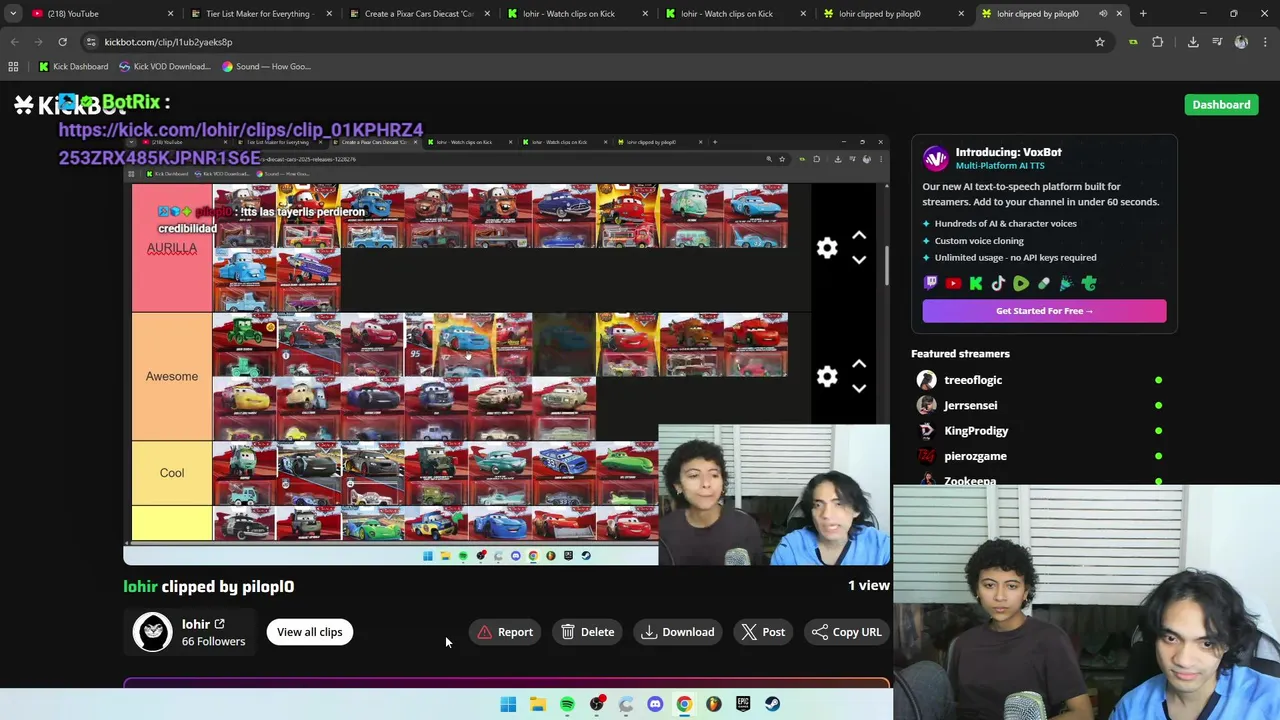Switch to first lohir - Watch clips on Kick tab
This screenshot has height=720, width=1280.
575,14
